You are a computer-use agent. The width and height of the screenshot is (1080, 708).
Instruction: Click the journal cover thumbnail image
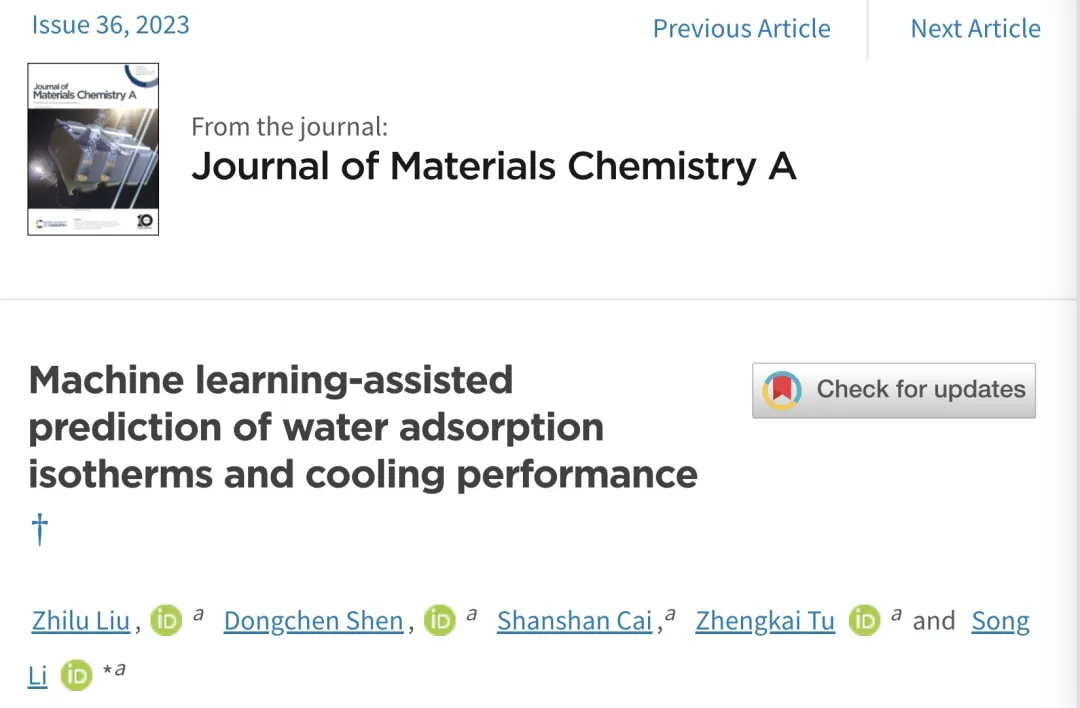pyautogui.click(x=93, y=149)
